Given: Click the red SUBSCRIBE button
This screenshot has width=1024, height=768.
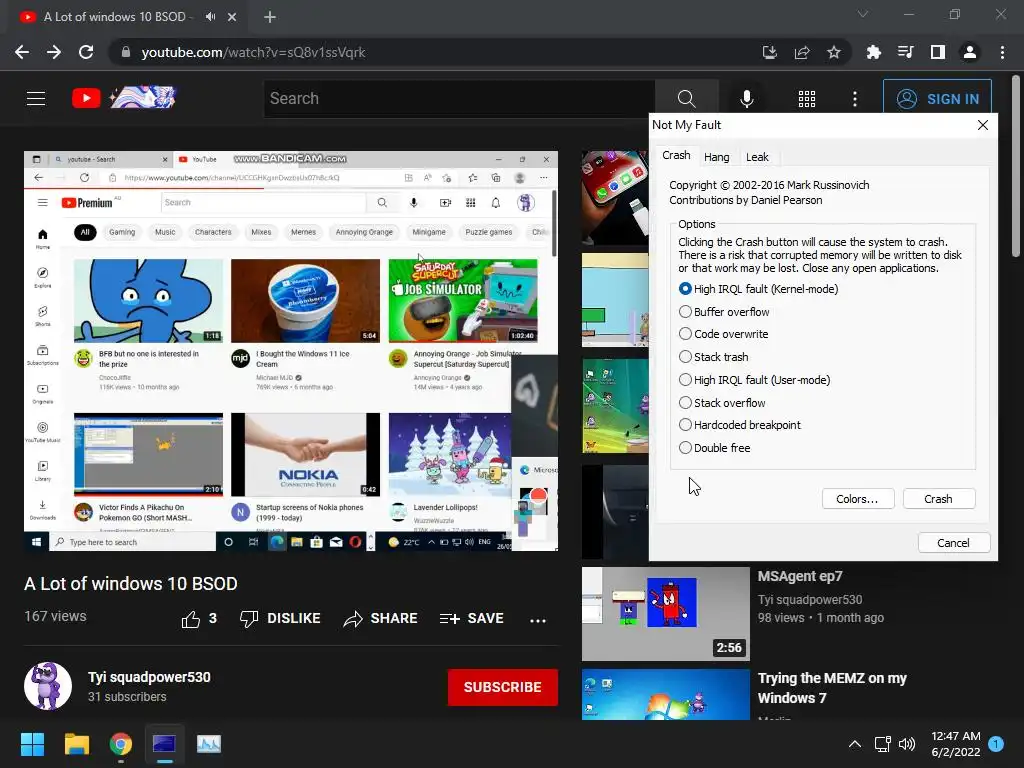Looking at the screenshot, I should pos(502,687).
